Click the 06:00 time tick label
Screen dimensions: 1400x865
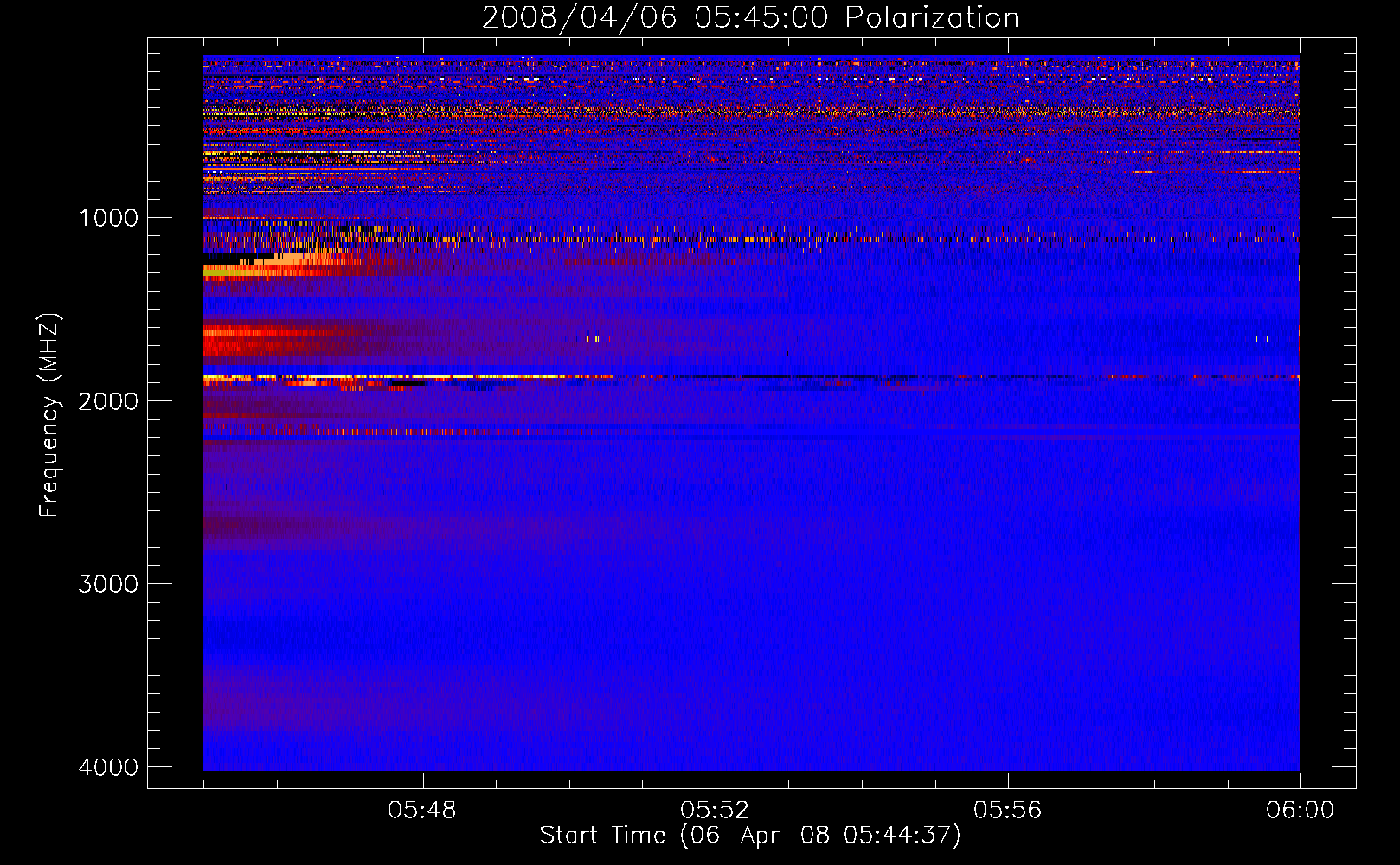point(1300,811)
